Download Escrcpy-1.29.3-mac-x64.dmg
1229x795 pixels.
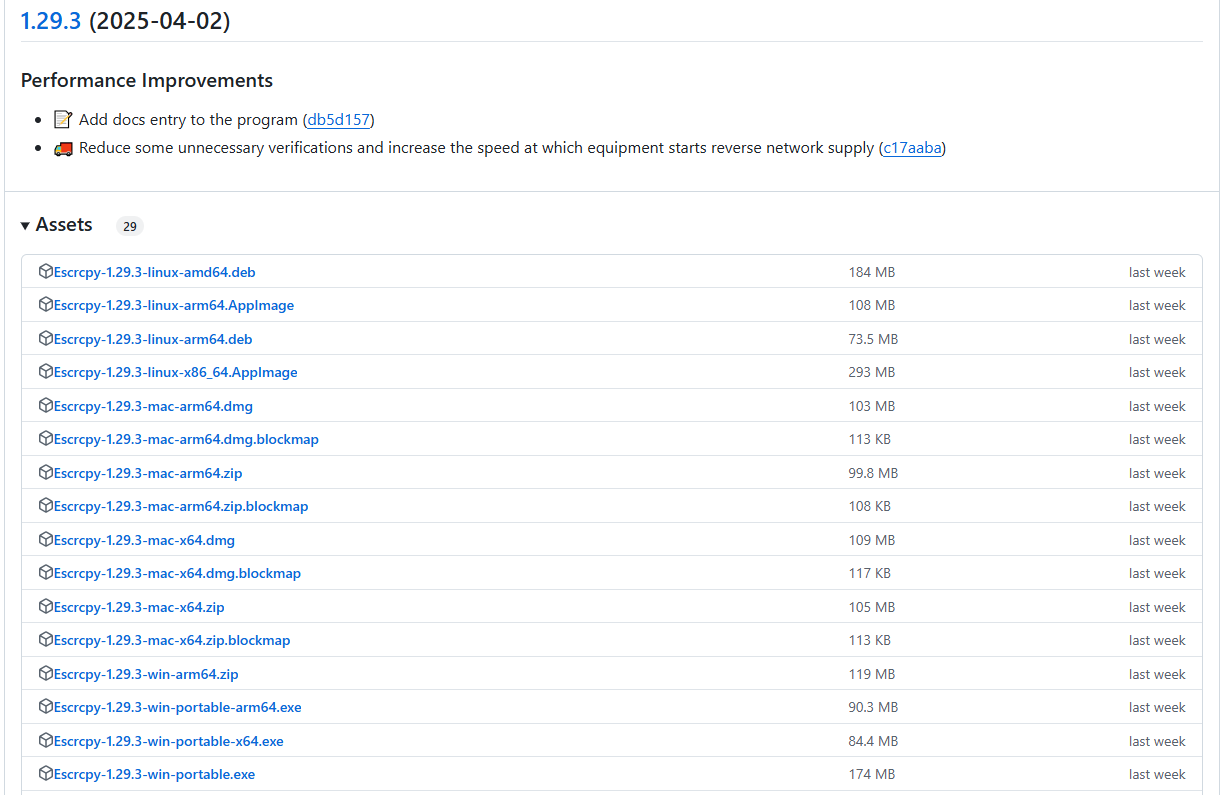tap(144, 540)
